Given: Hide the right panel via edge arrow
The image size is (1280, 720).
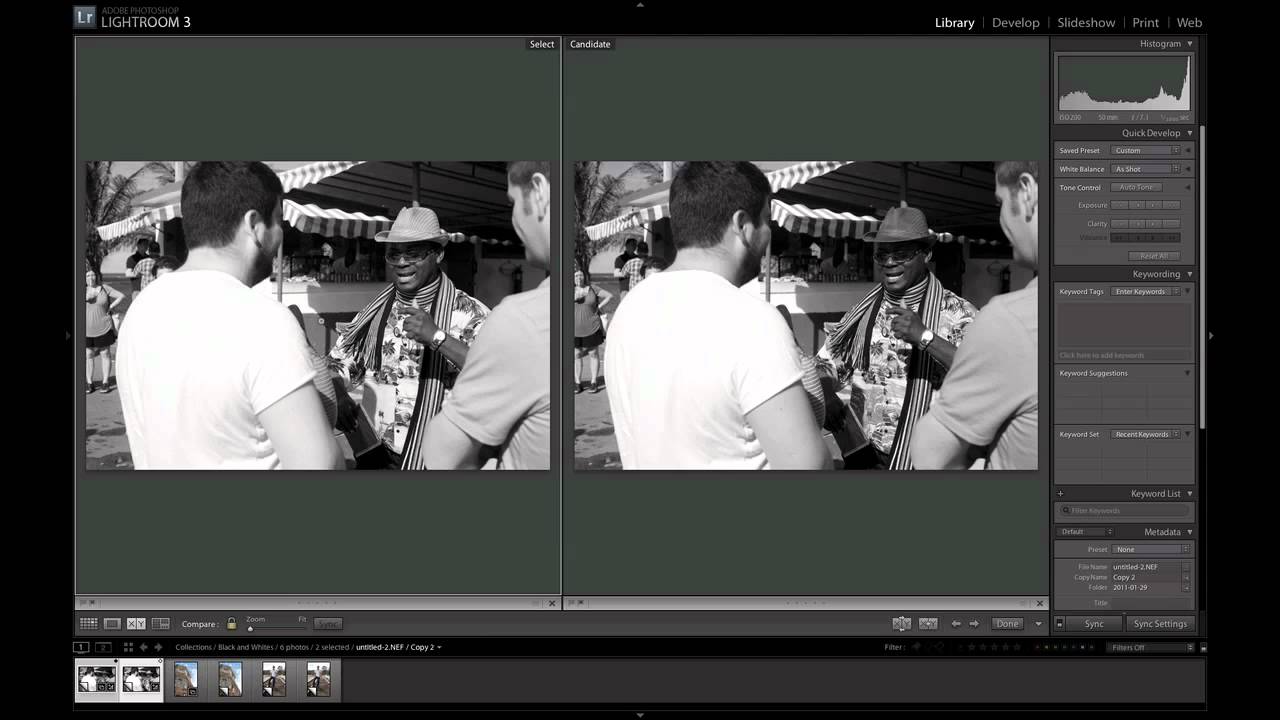Looking at the screenshot, I should click(1211, 336).
